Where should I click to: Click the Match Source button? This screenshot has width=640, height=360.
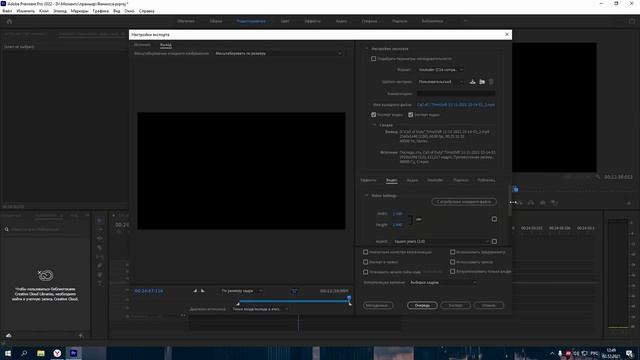click(464, 202)
